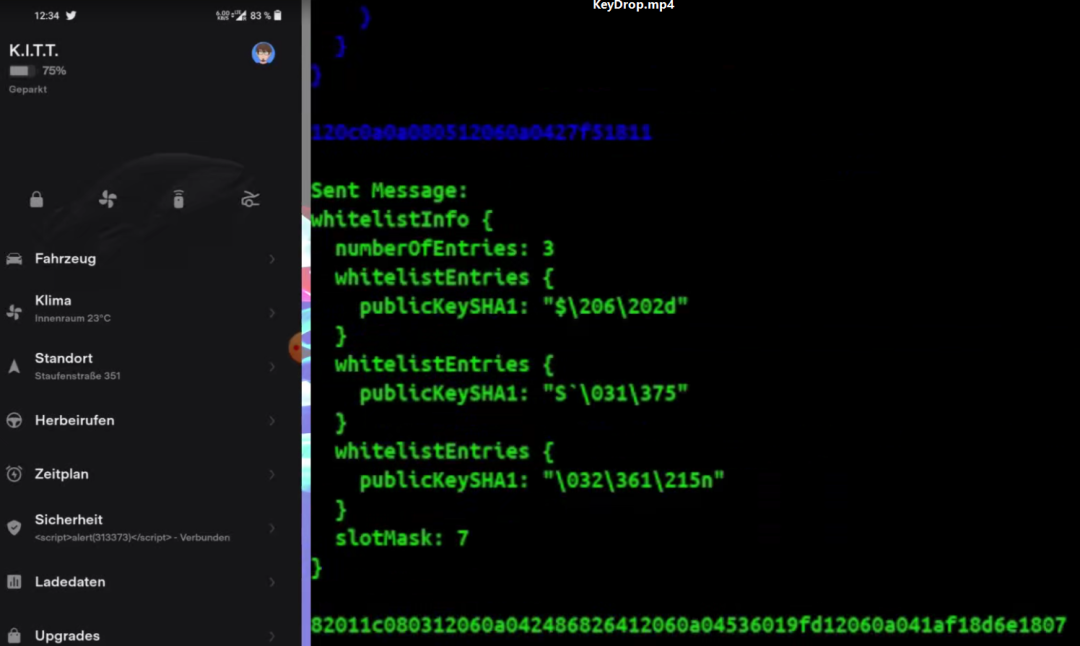Open the Herbeirufen menu entry

[141, 420]
